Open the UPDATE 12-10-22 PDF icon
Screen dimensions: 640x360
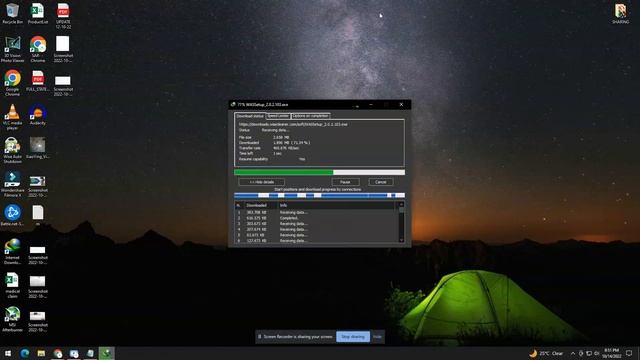tap(63, 16)
